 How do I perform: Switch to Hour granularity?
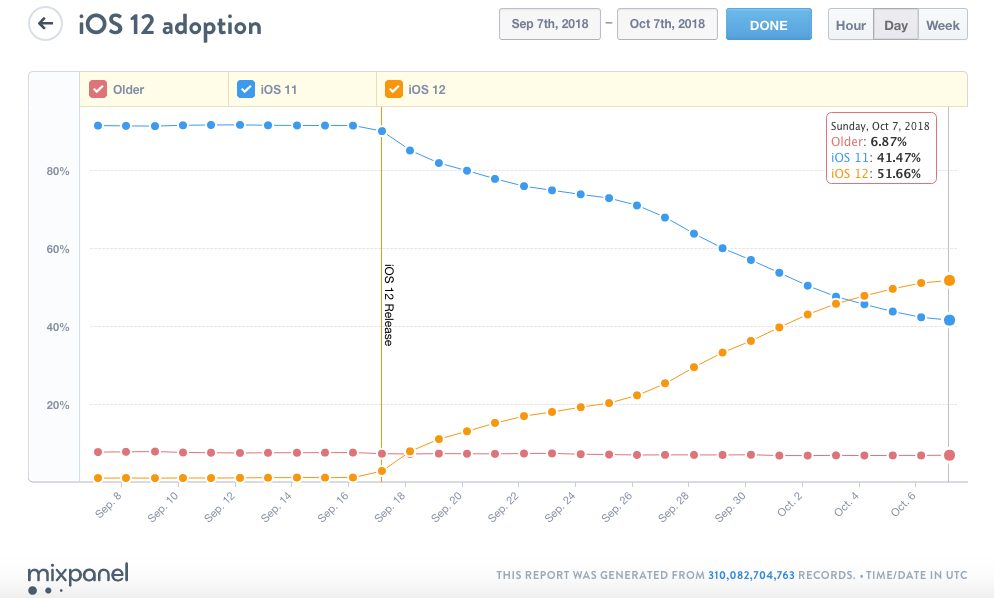851,25
